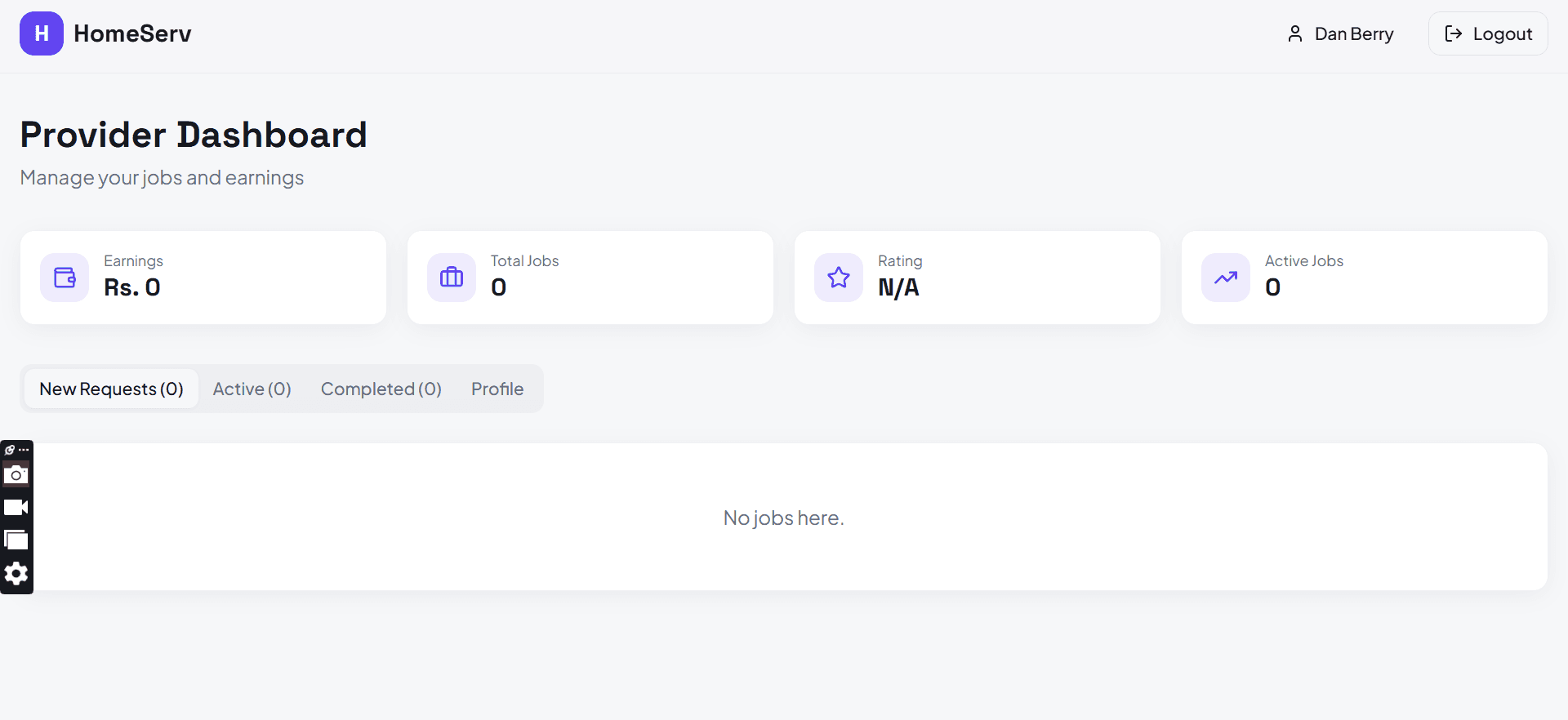Open the stacked windows gallery icon

click(x=16, y=540)
